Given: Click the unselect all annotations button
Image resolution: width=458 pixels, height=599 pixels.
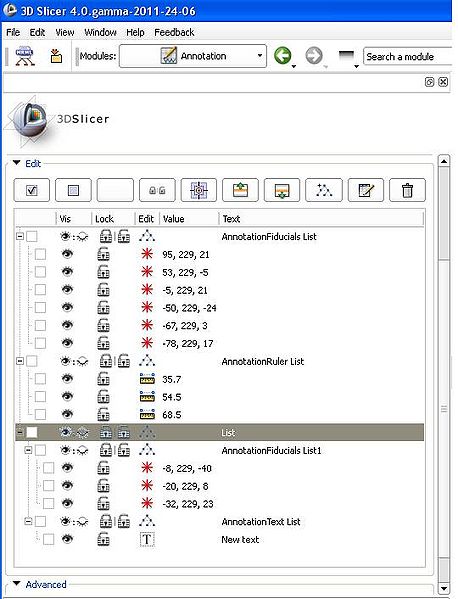Looking at the screenshot, I should point(73,190).
